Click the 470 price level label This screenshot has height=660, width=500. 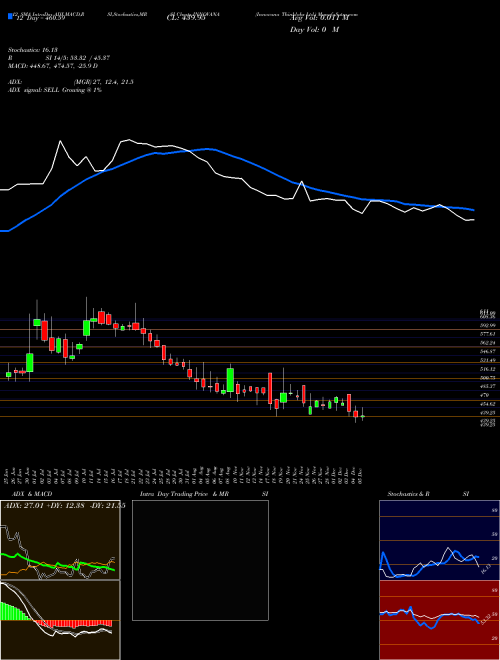point(484,395)
